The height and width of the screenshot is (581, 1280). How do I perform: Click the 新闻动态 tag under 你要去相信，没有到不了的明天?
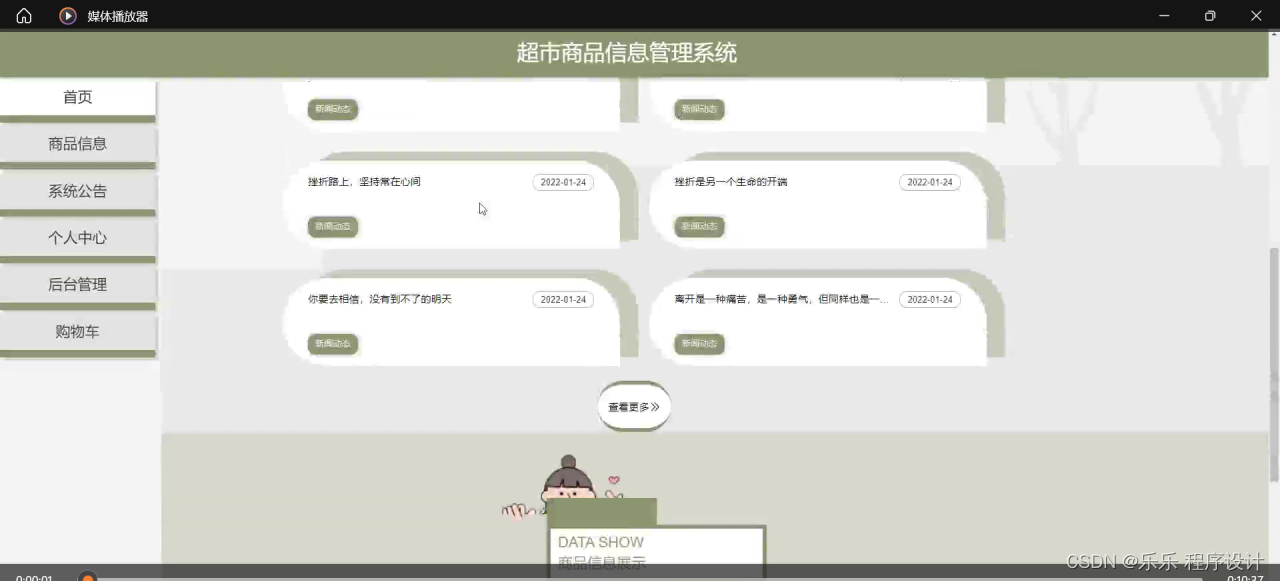(x=332, y=343)
